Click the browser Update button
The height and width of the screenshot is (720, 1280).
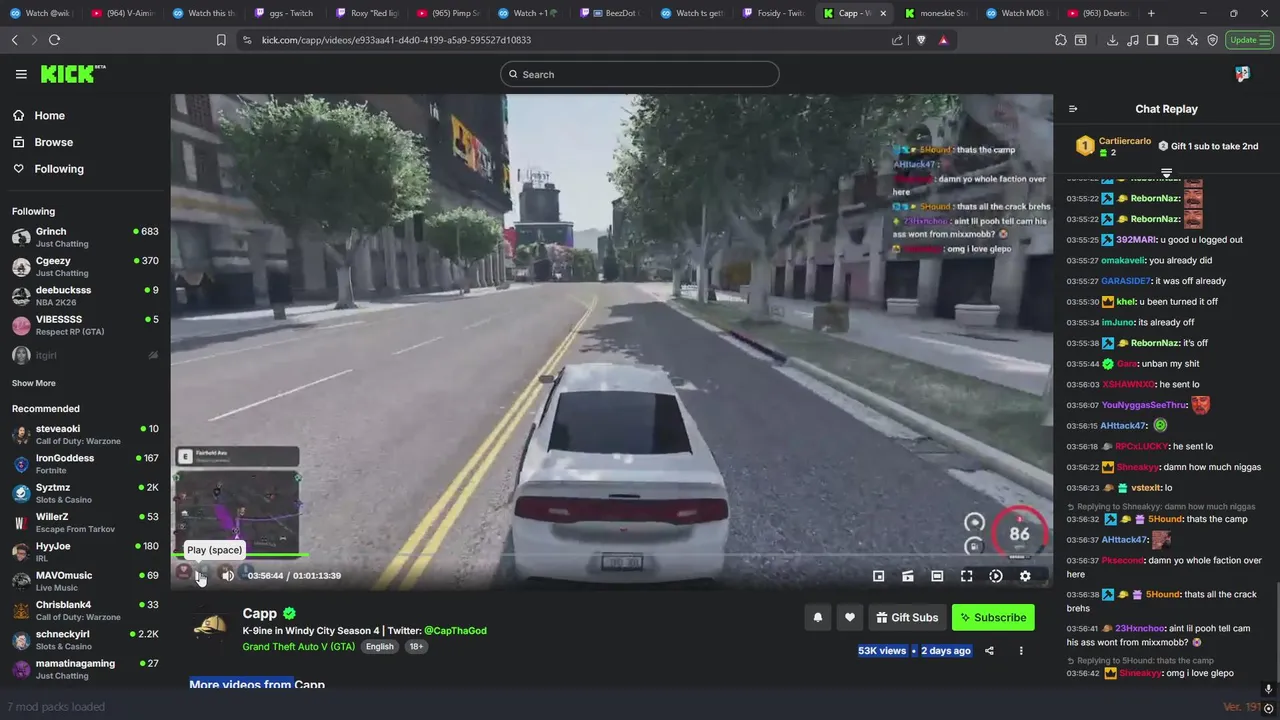[1250, 40]
